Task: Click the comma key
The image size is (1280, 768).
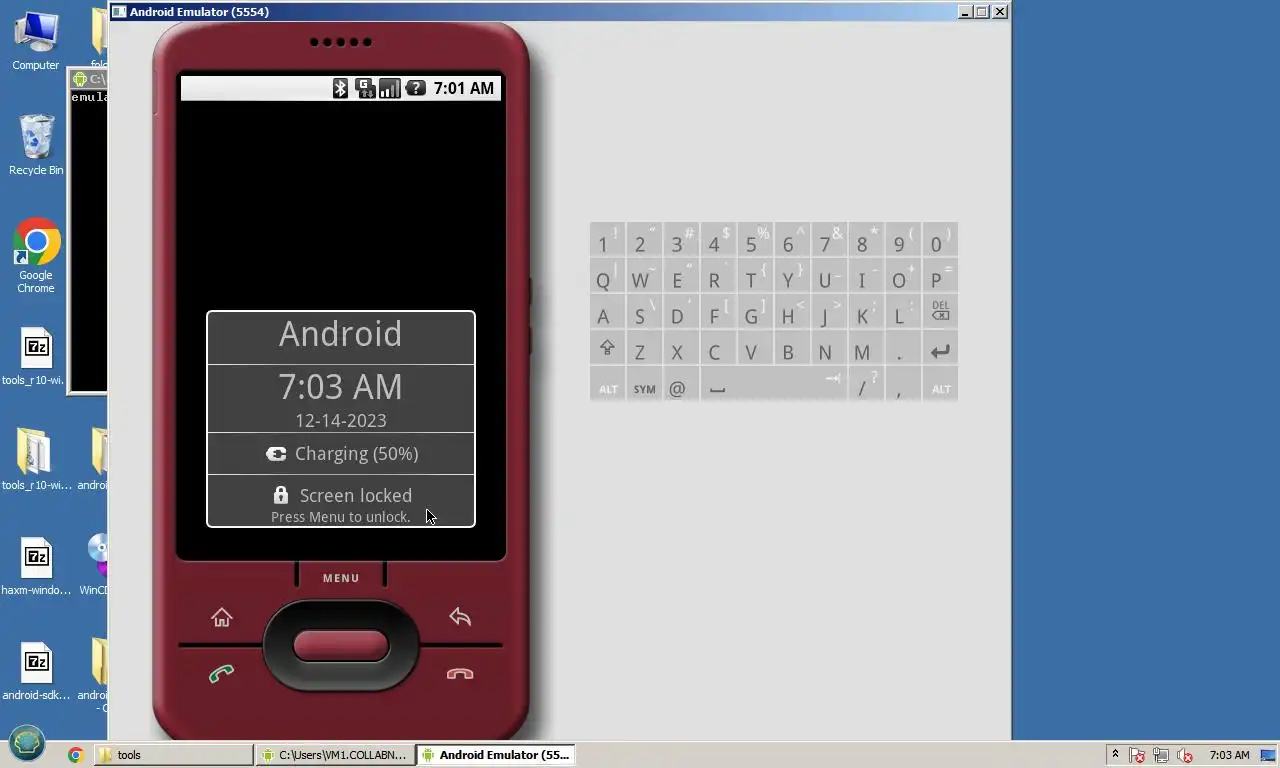Action: point(903,385)
